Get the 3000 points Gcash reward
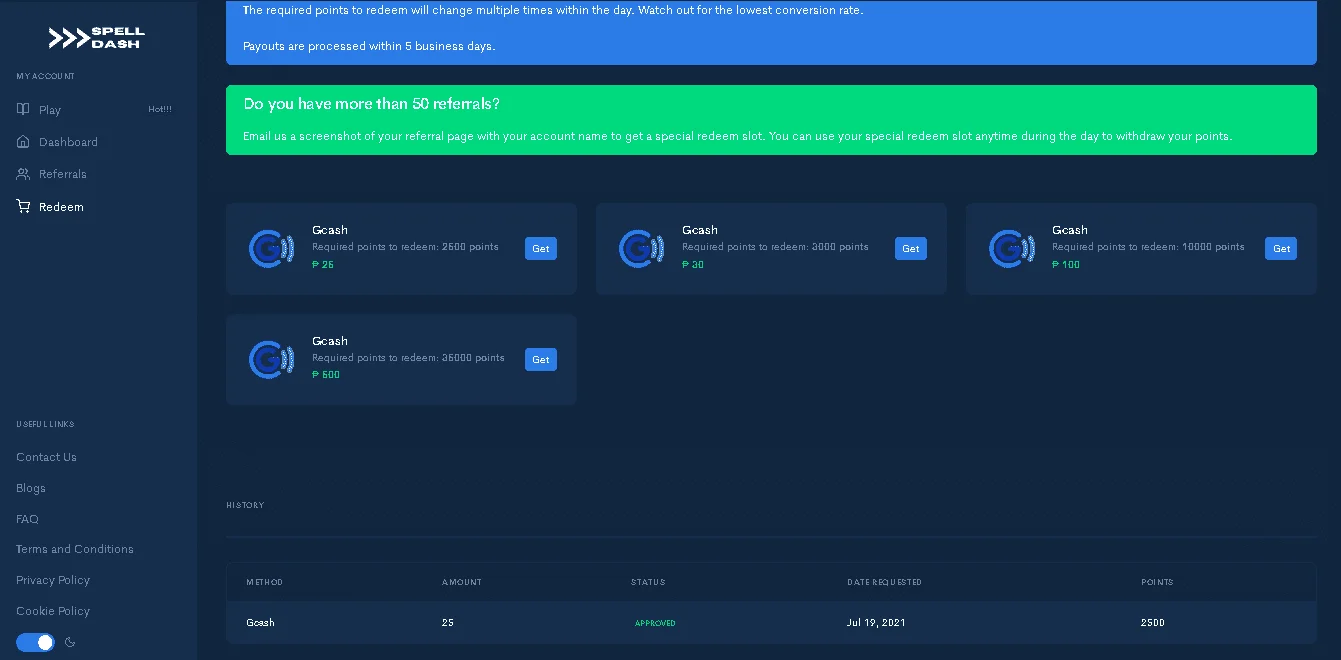This screenshot has width=1341, height=660. coord(911,249)
